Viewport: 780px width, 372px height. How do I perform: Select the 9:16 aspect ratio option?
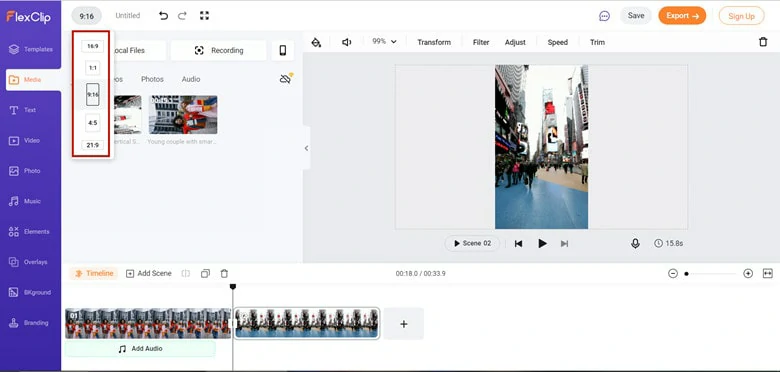click(93, 94)
